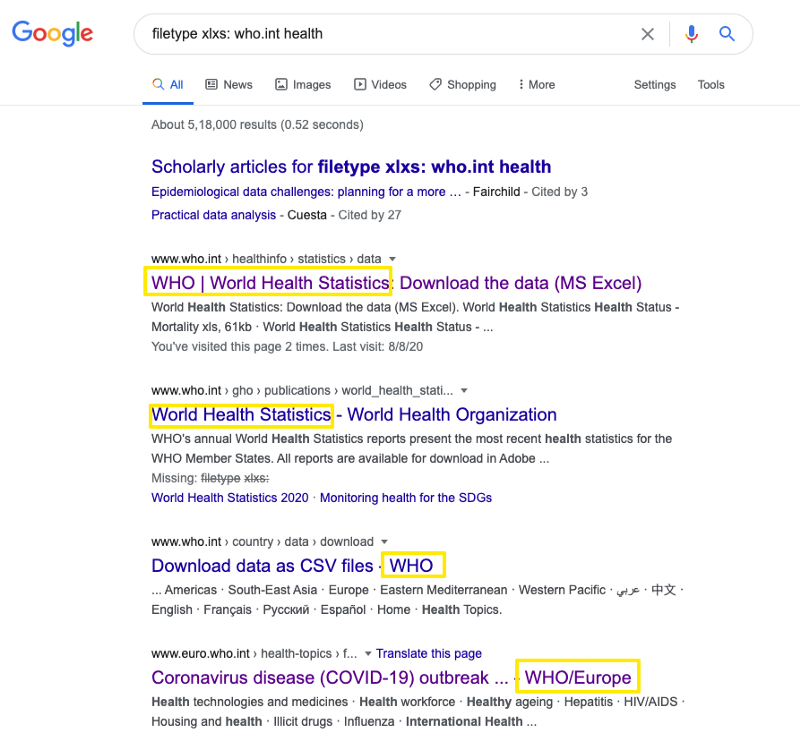Expand arrow beside gho publications URL
This screenshot has height=749, width=800.
pos(464,390)
